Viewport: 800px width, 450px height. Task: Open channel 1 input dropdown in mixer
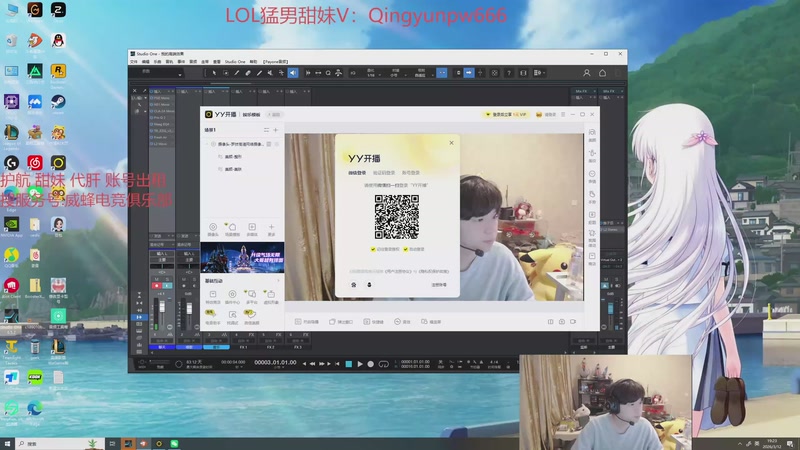point(162,254)
